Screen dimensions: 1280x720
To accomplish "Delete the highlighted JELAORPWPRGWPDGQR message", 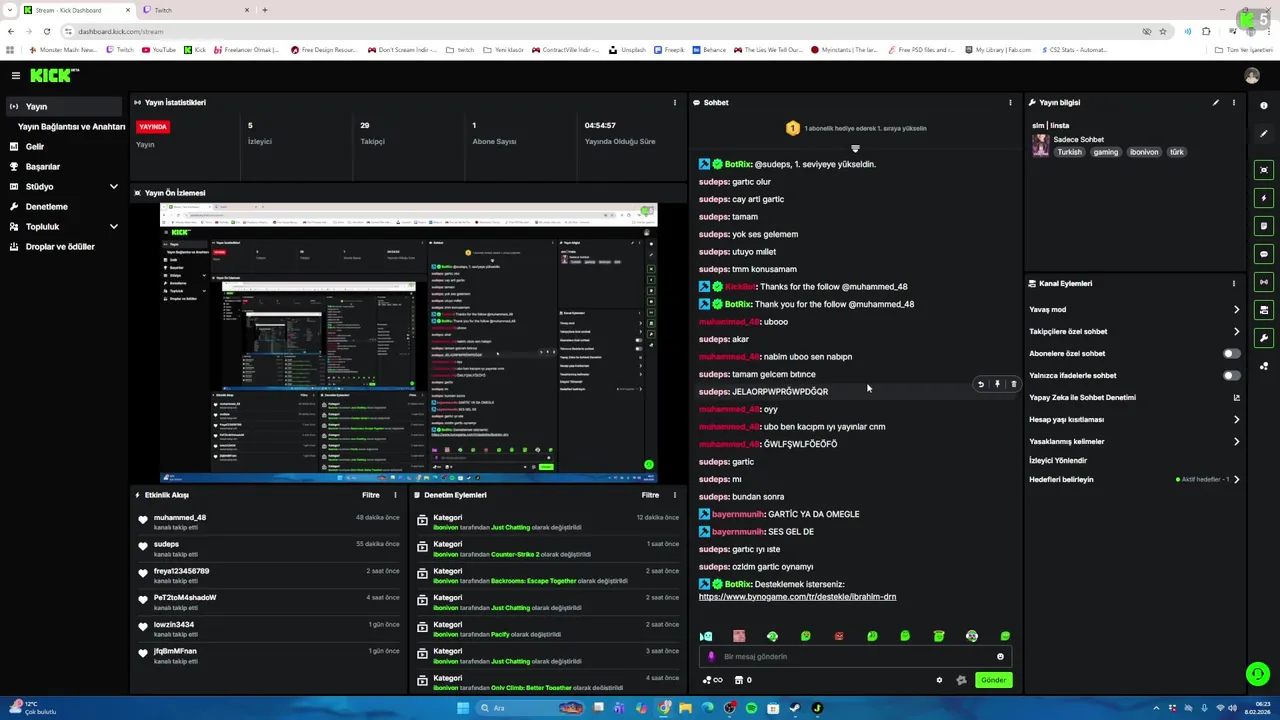I will 1013,384.
